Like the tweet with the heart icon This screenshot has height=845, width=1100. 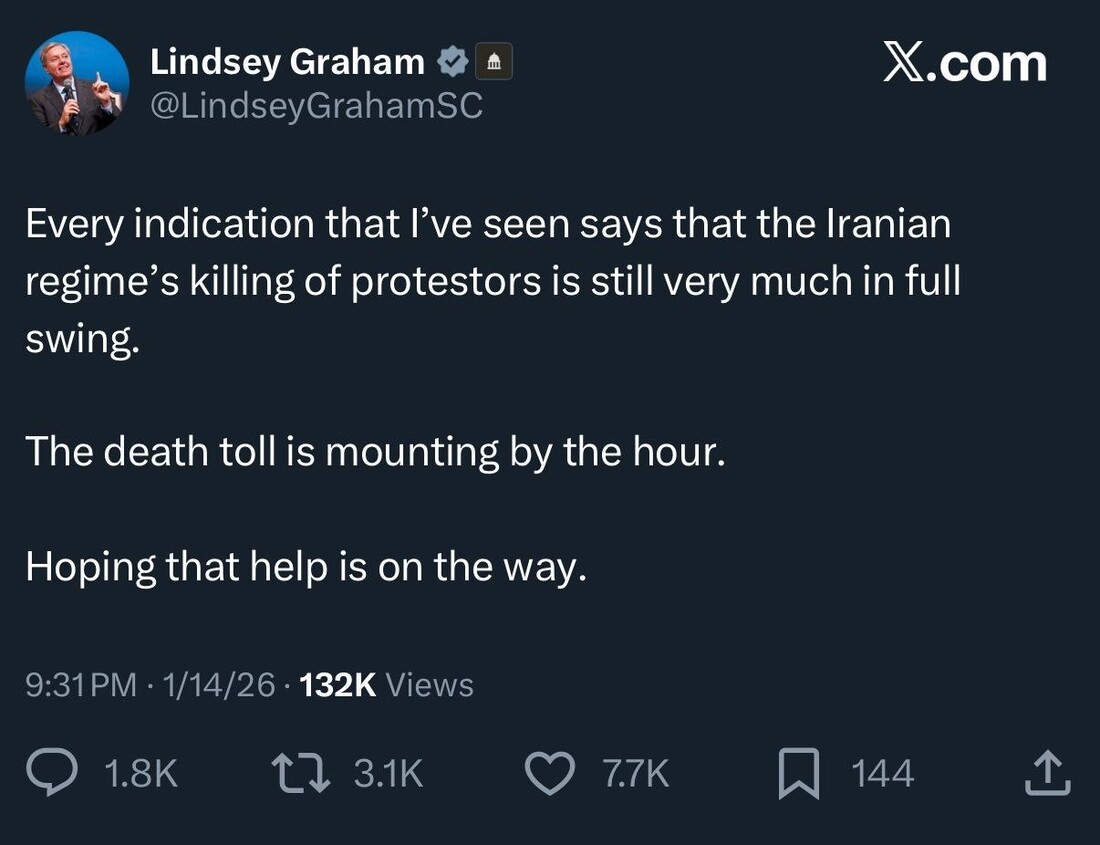[550, 774]
